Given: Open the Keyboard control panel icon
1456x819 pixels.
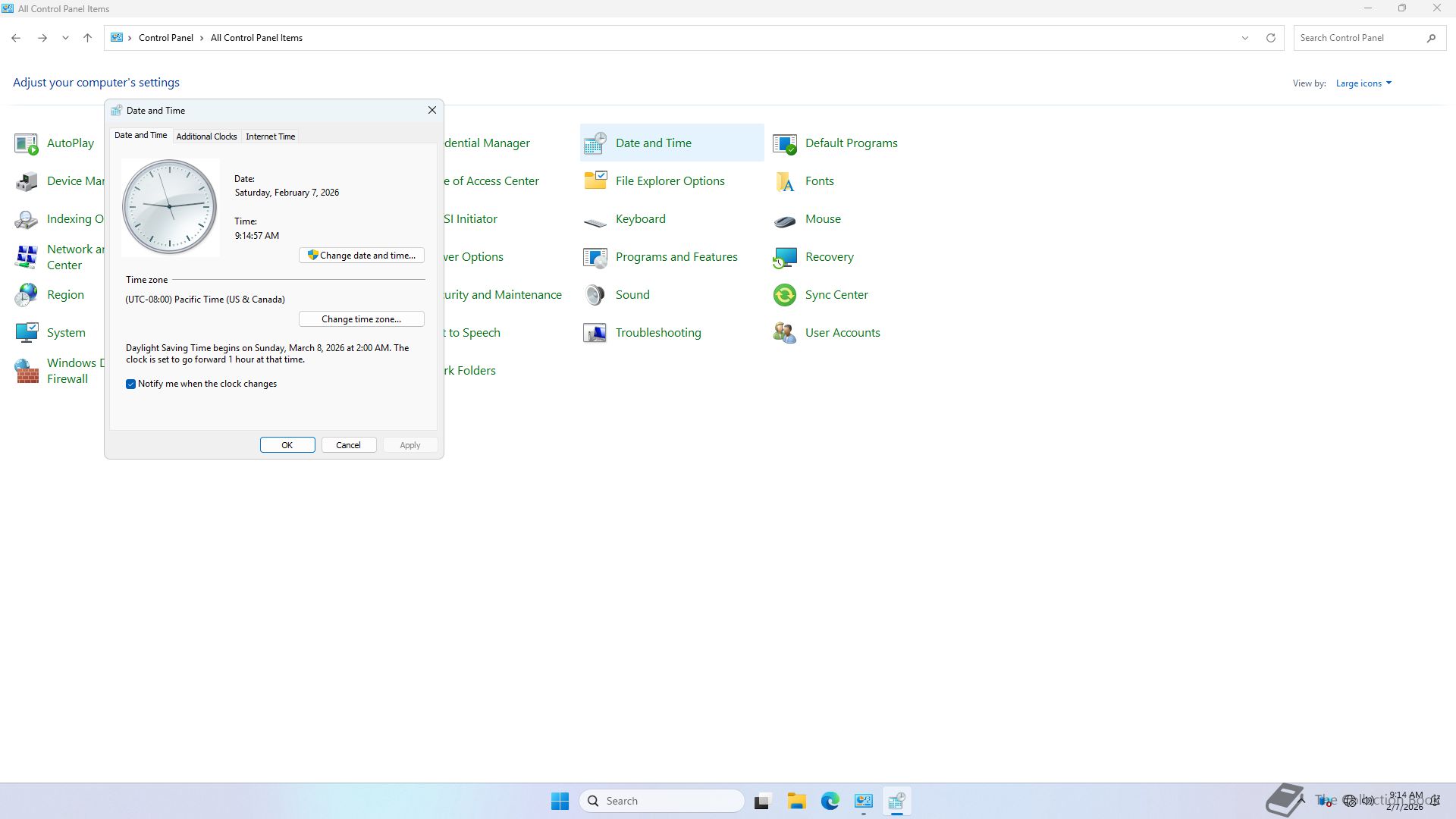Looking at the screenshot, I should pyautogui.click(x=595, y=219).
